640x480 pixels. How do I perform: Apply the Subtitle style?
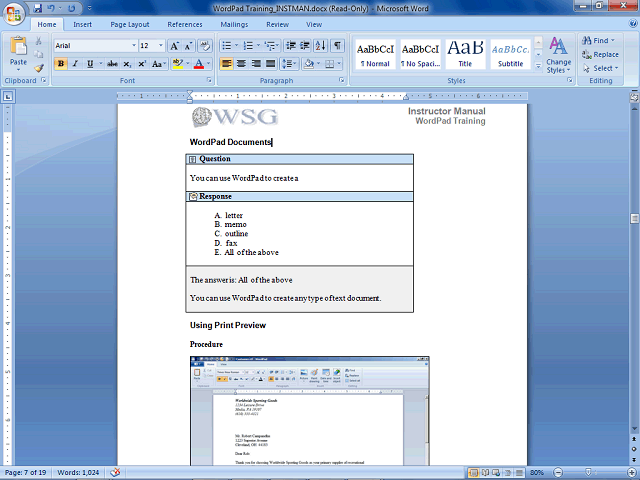click(x=510, y=54)
